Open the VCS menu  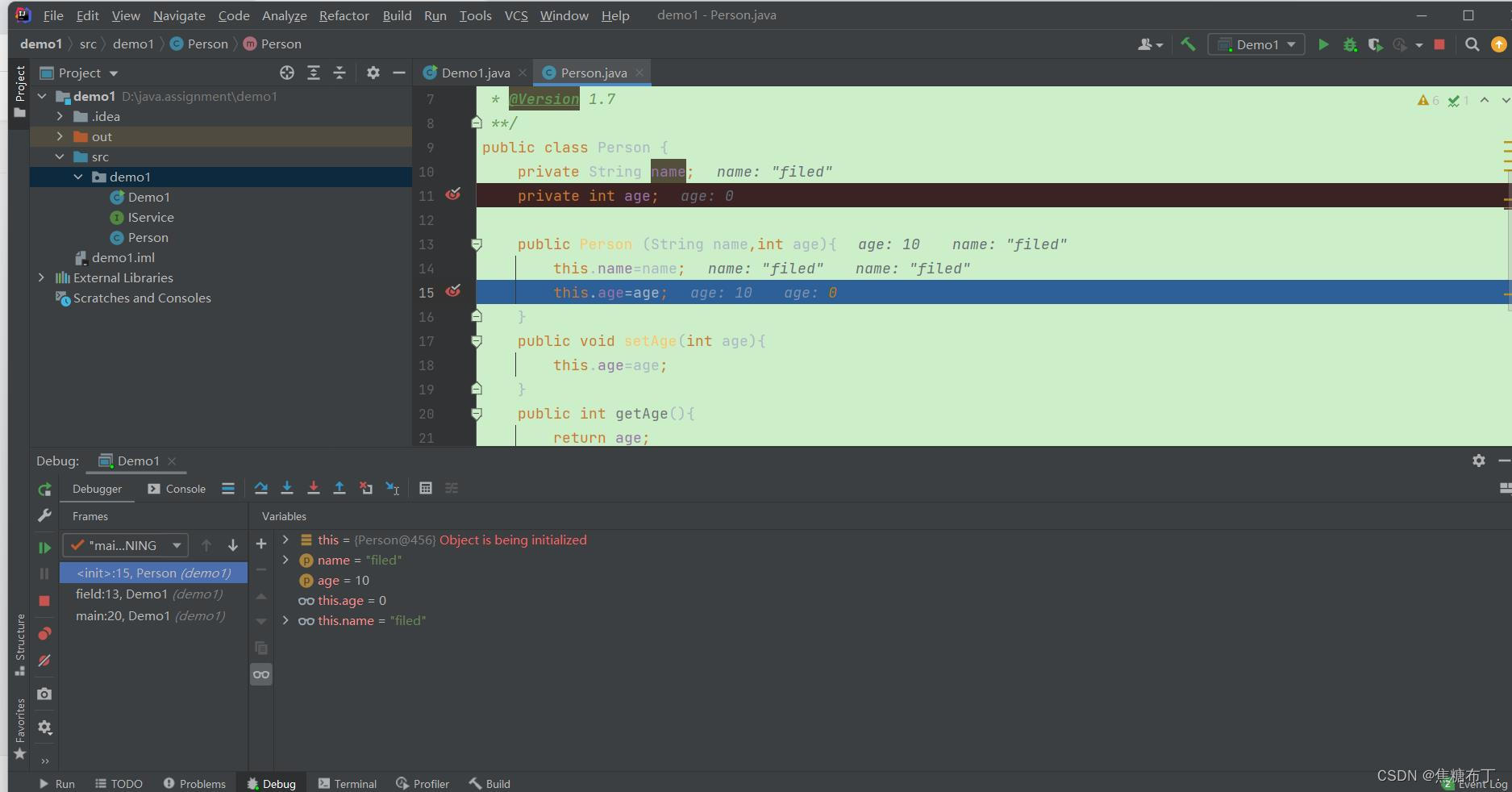coord(516,15)
